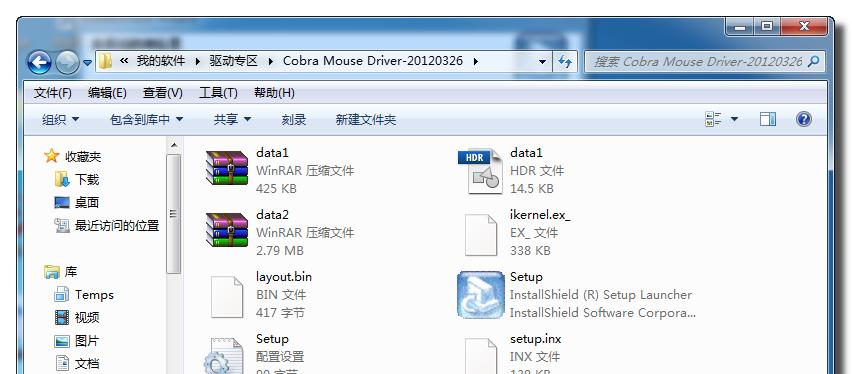Open the 包含到库中 dropdown
The image size is (852, 374).
coord(146,120)
